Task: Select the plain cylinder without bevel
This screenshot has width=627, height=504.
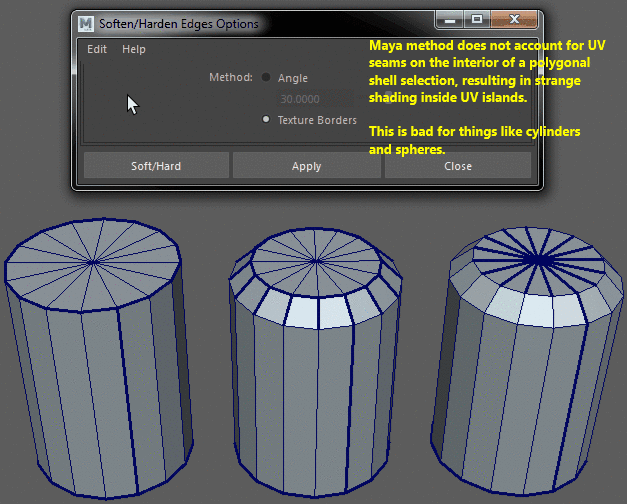Action: tap(98, 358)
